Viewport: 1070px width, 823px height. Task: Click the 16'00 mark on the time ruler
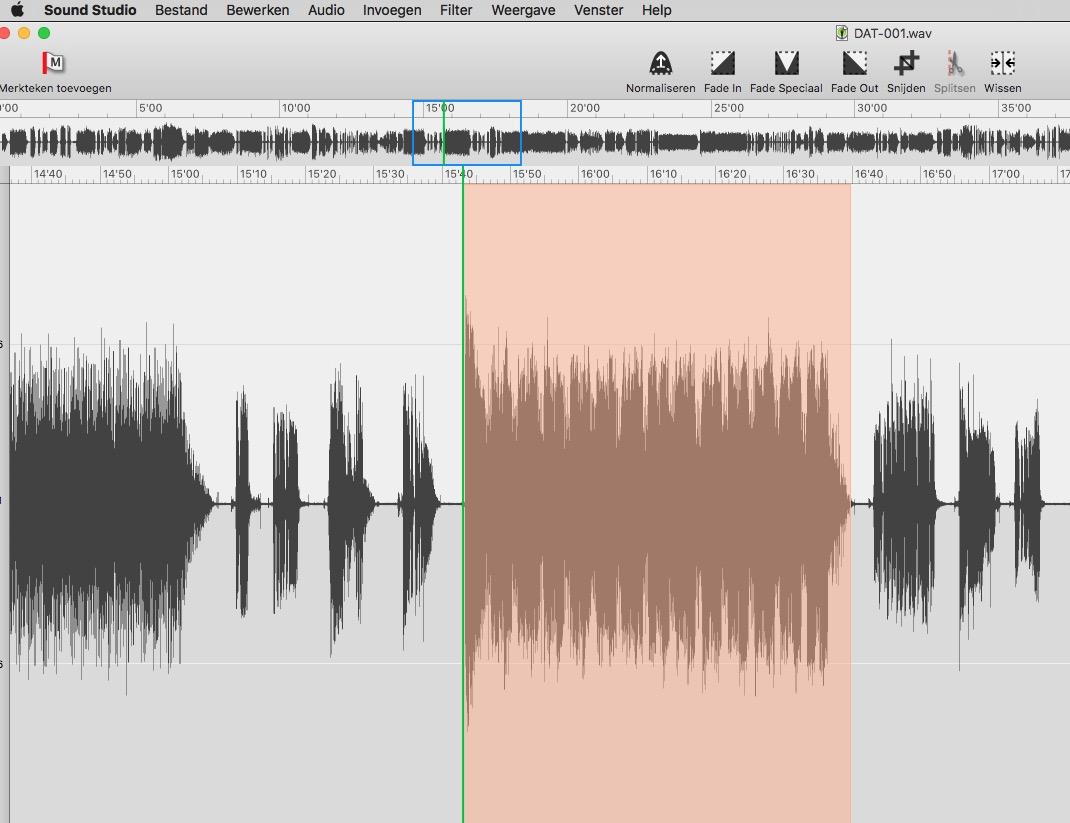tap(595, 174)
